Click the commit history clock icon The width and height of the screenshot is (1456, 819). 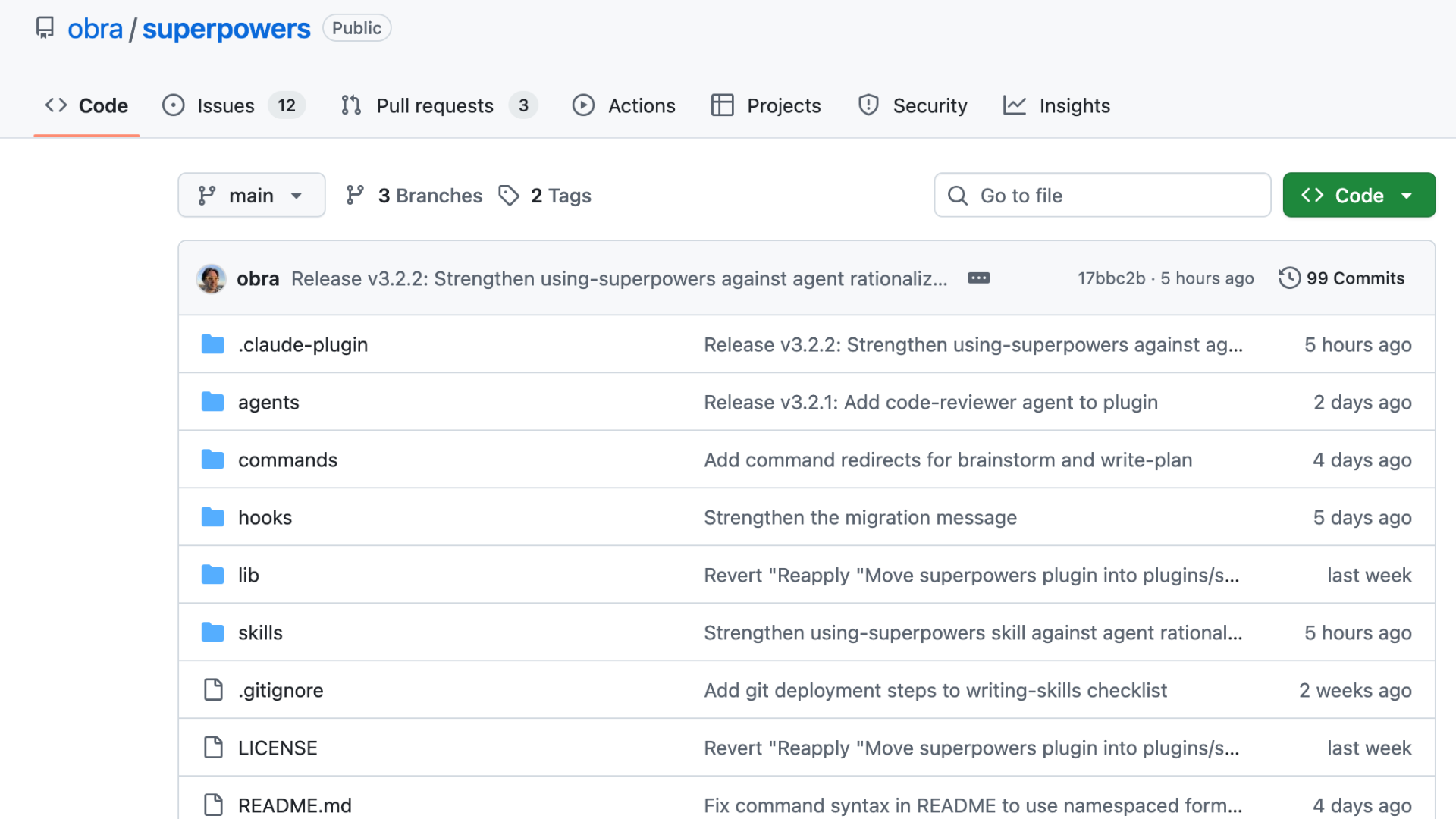1289,278
